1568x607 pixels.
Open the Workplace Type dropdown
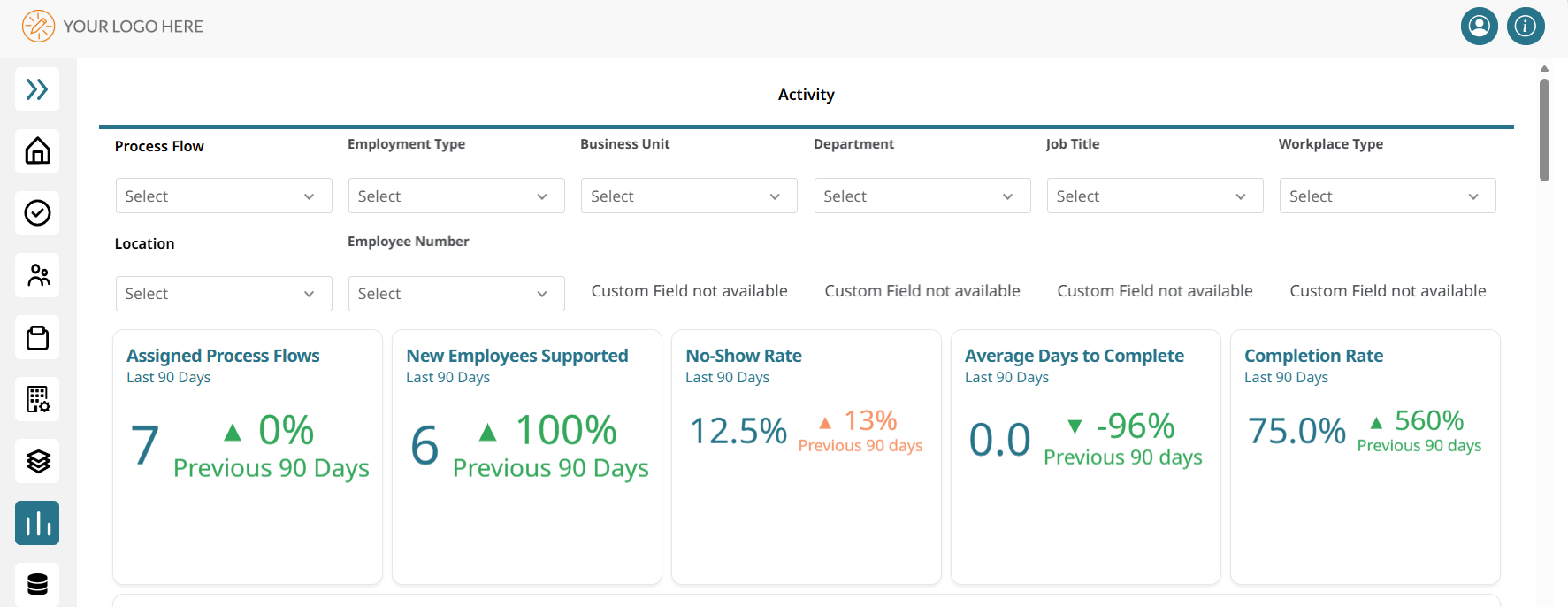pyautogui.click(x=1388, y=196)
